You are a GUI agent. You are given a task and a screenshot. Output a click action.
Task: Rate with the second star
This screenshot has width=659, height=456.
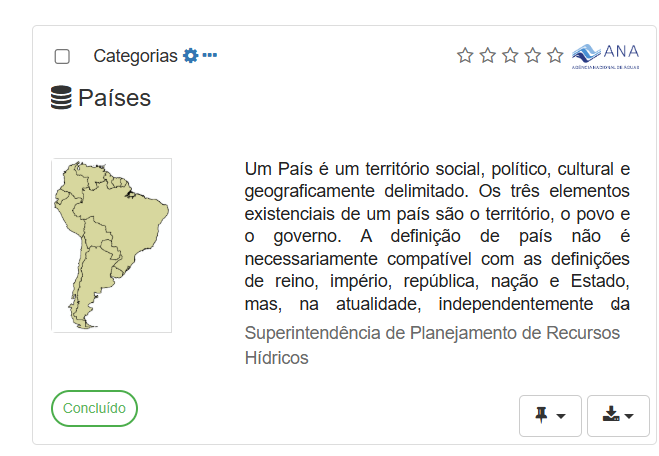point(488,55)
